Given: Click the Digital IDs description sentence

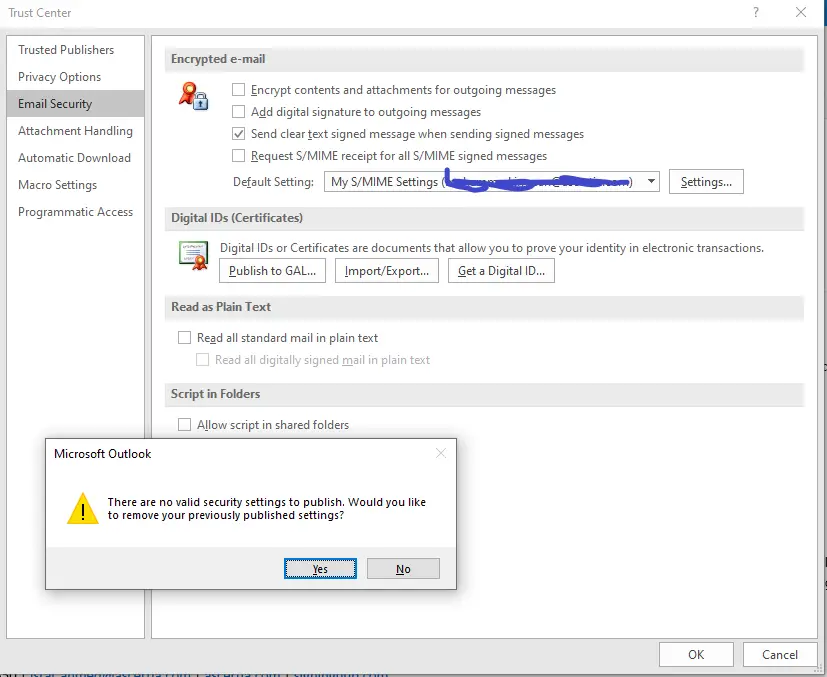Looking at the screenshot, I should (x=492, y=247).
